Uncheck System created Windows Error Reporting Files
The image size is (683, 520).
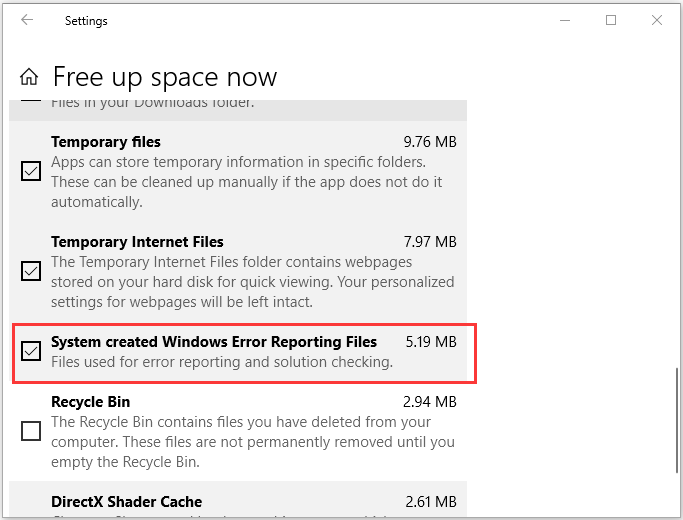click(31, 351)
